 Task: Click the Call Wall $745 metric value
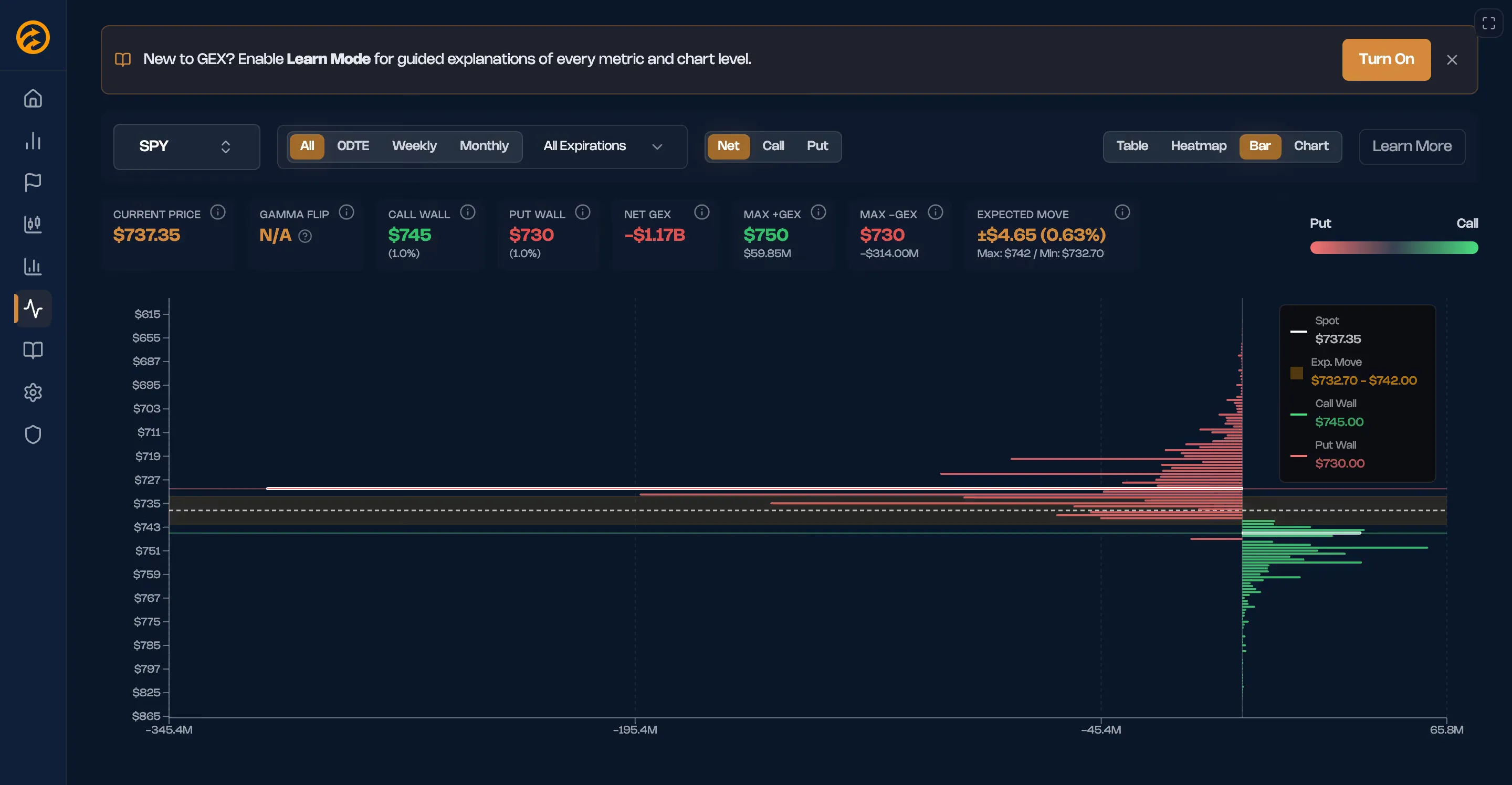[x=409, y=235]
